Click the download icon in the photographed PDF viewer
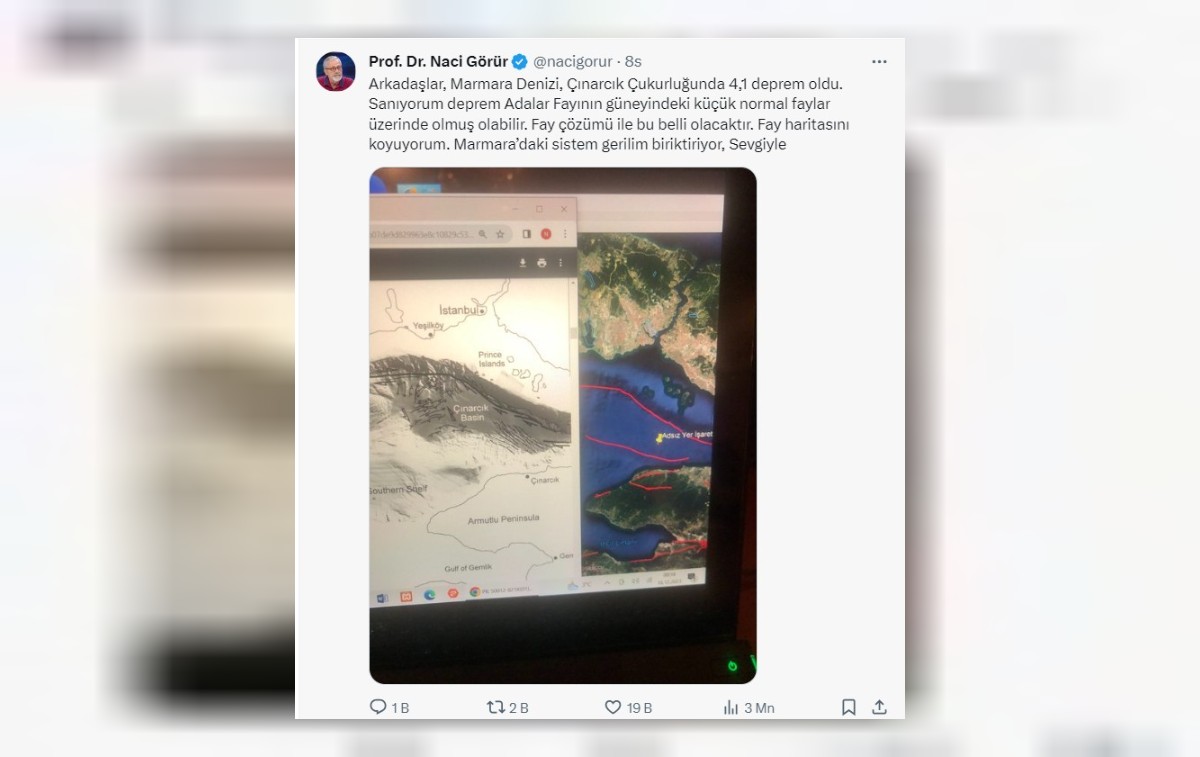Viewport: 1200px width, 757px height. (523, 263)
